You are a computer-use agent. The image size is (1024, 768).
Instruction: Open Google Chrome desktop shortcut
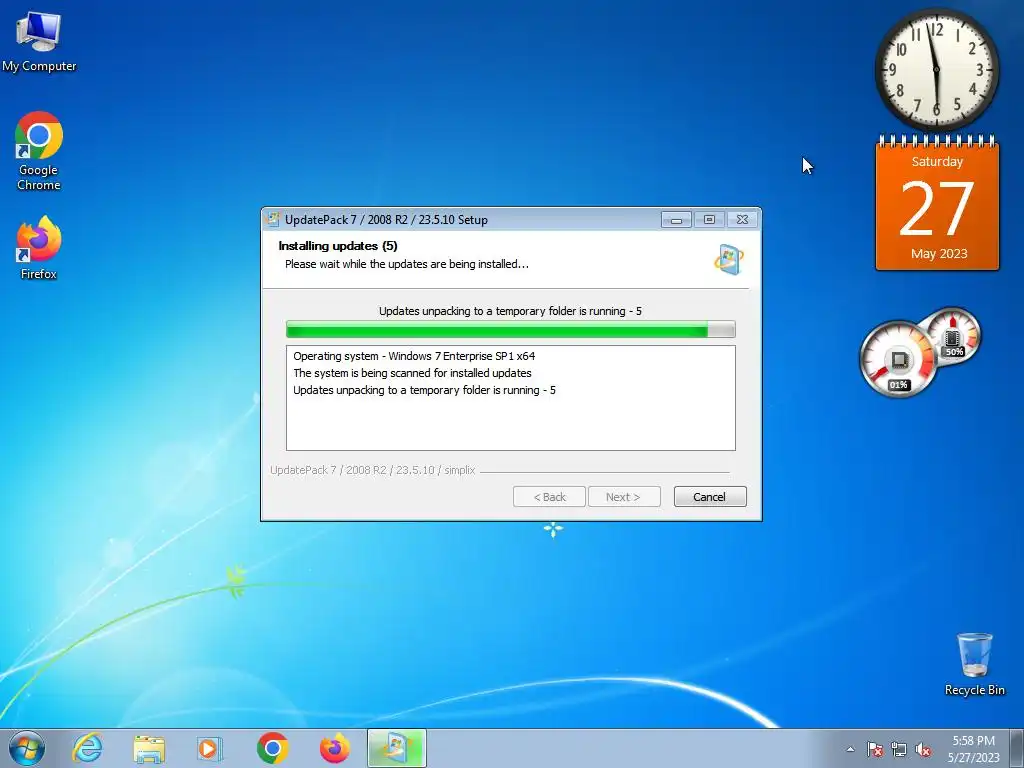[x=39, y=151]
